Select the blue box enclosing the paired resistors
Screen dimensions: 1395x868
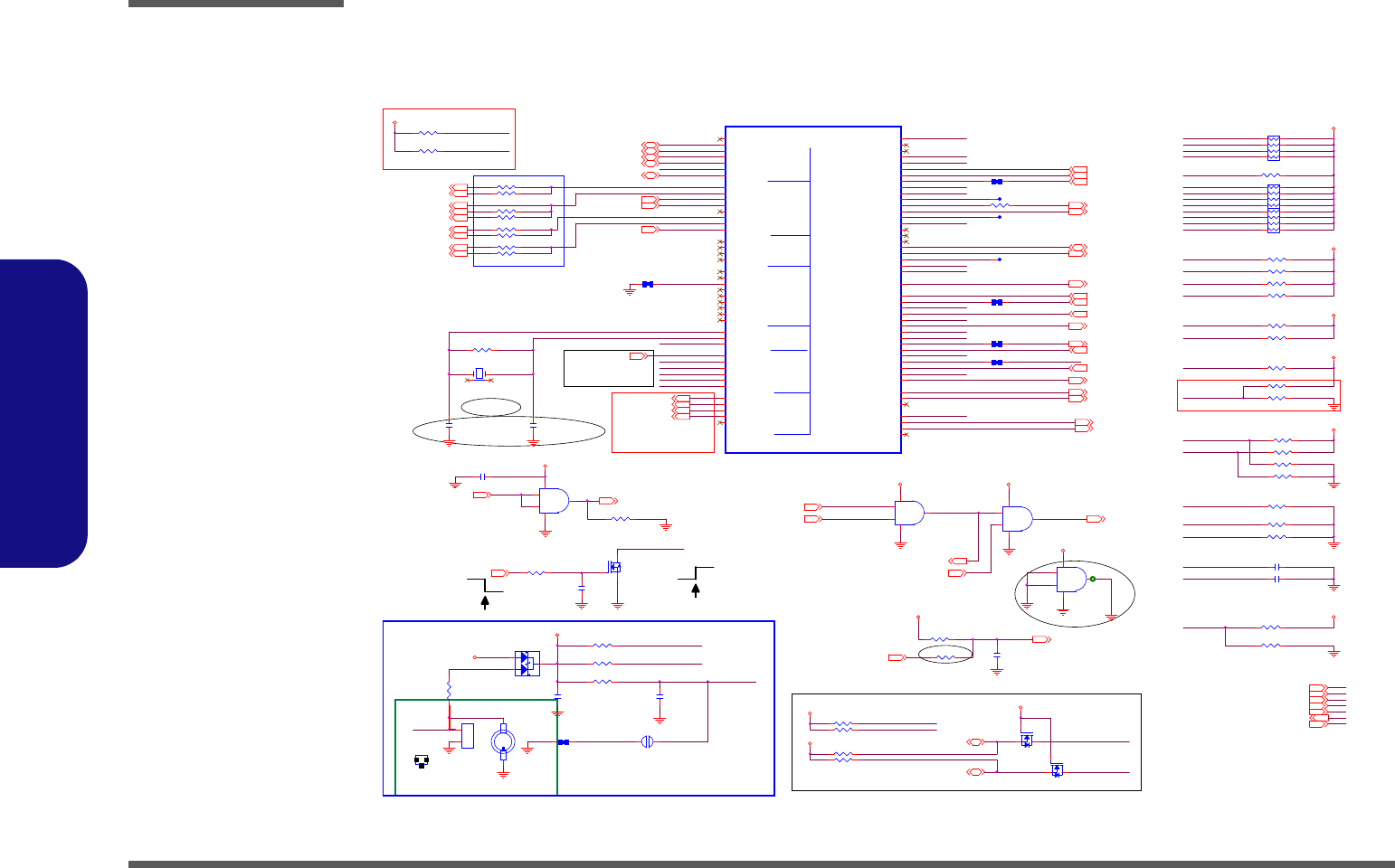tap(518, 221)
